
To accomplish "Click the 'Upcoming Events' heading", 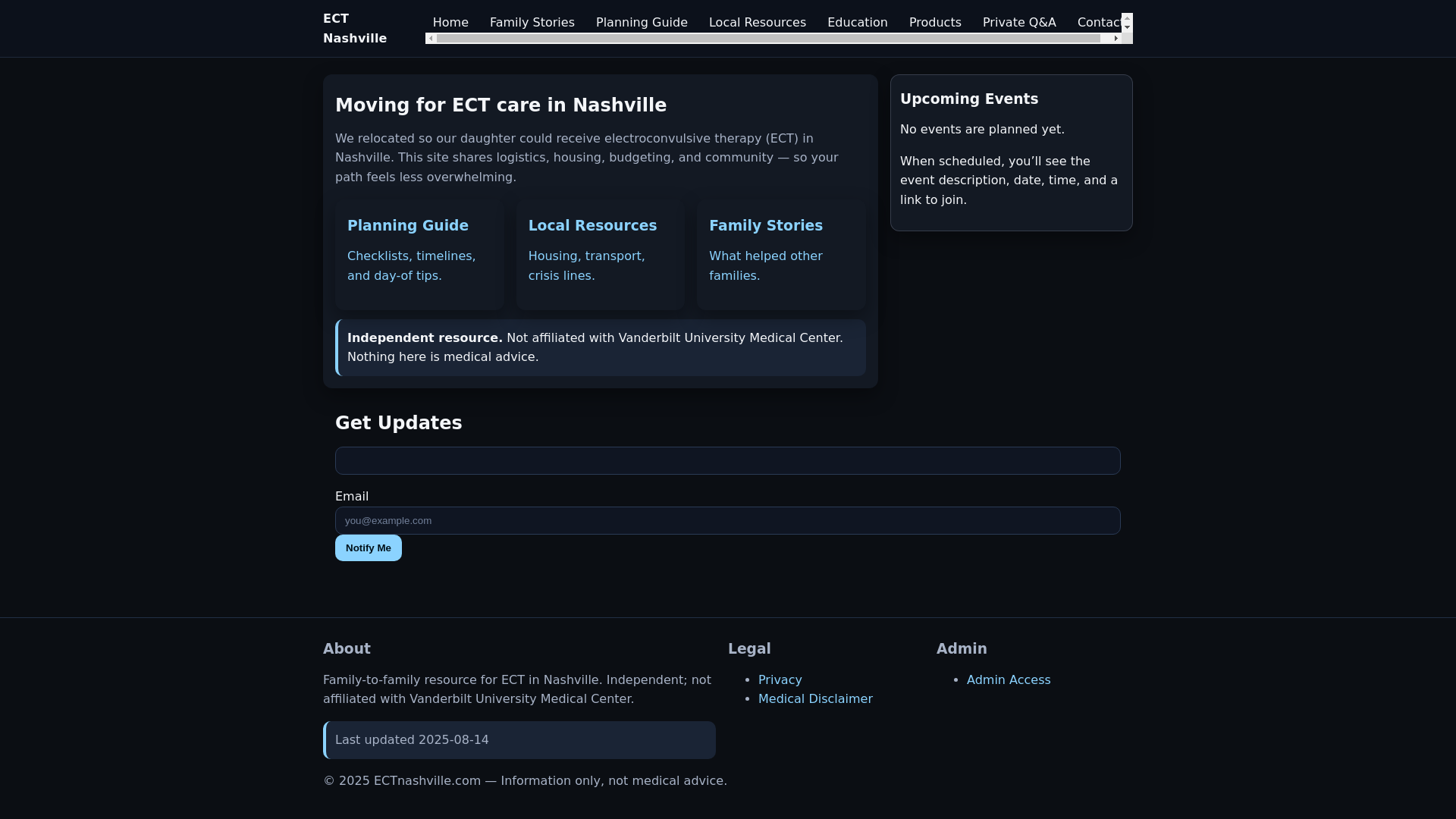I will pyautogui.click(x=969, y=99).
